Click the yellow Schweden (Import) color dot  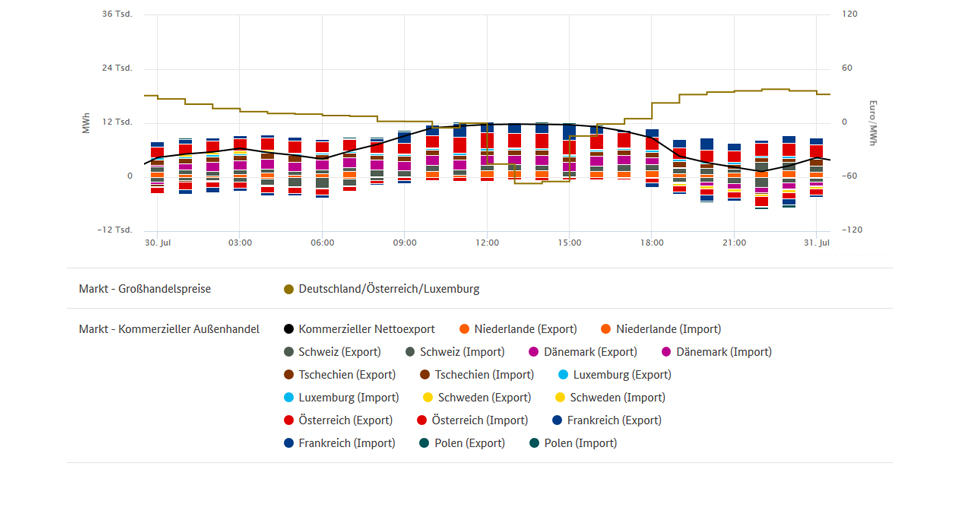pyautogui.click(x=560, y=398)
